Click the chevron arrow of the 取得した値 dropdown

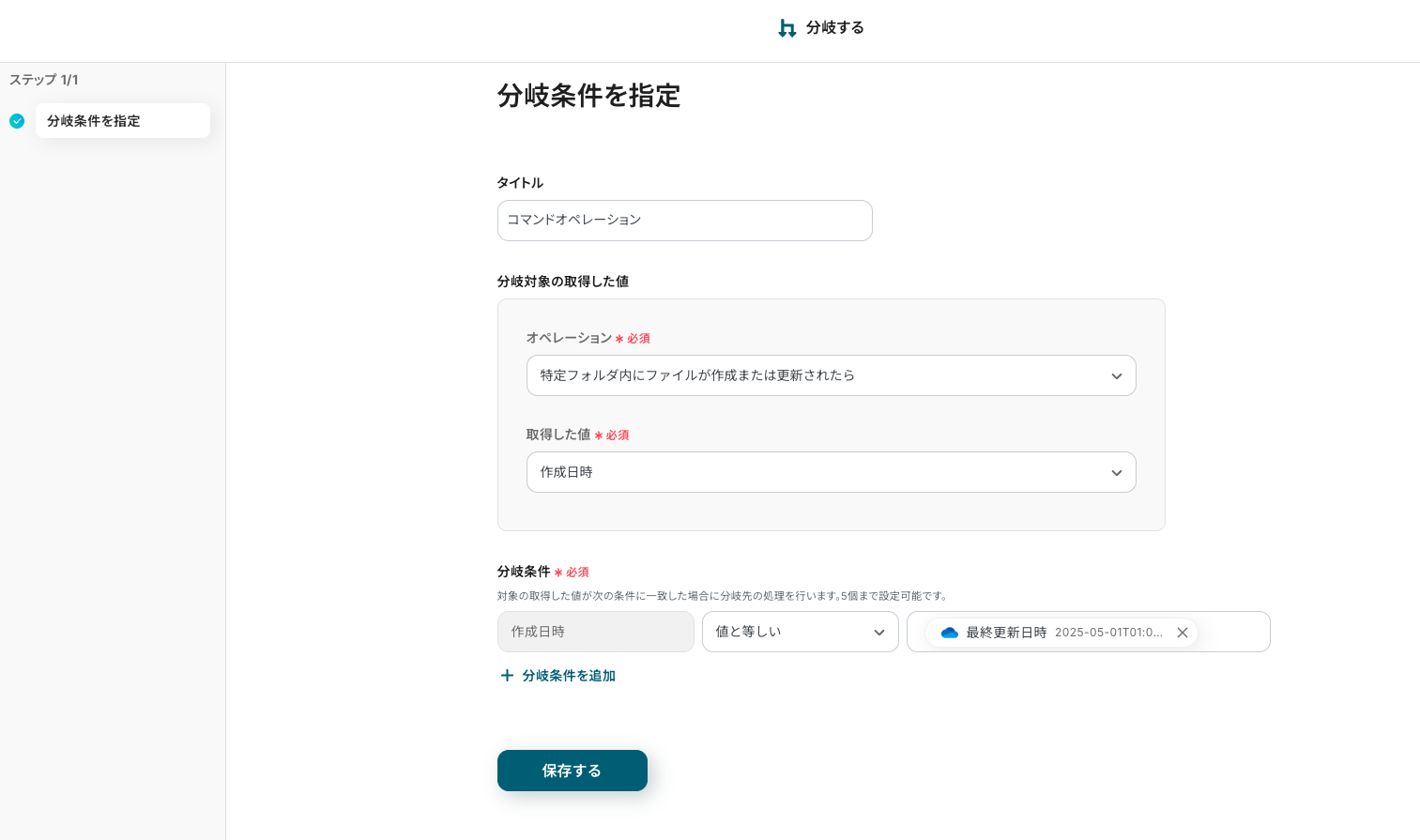[1116, 473]
